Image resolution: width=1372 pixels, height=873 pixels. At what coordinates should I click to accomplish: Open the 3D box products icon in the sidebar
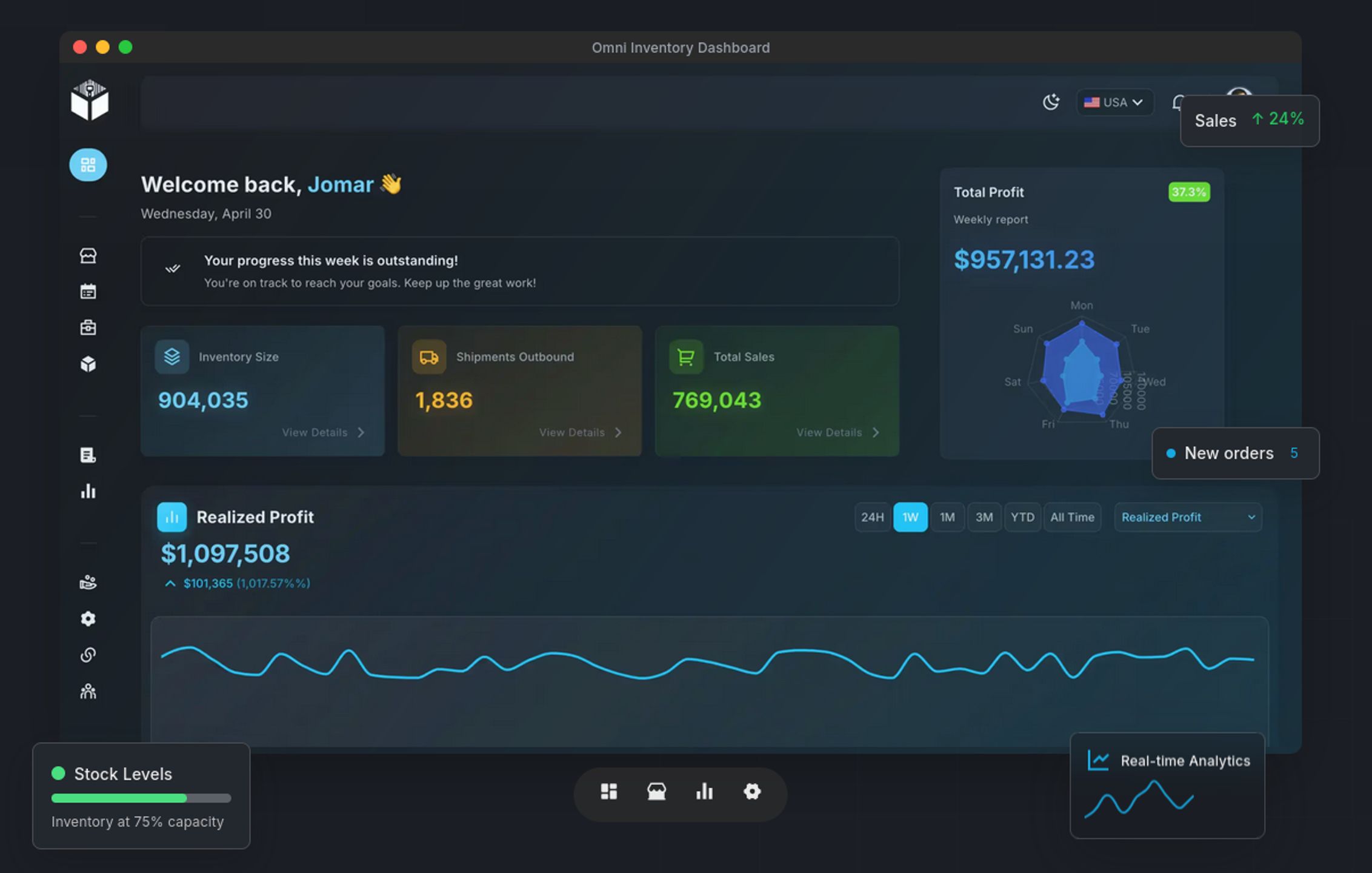88,364
